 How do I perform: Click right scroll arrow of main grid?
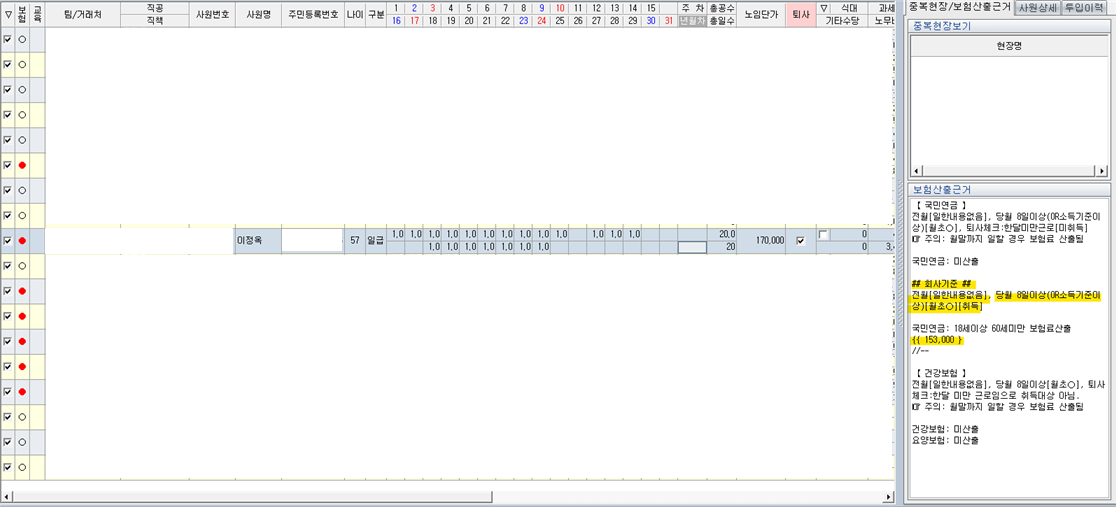click(889, 497)
